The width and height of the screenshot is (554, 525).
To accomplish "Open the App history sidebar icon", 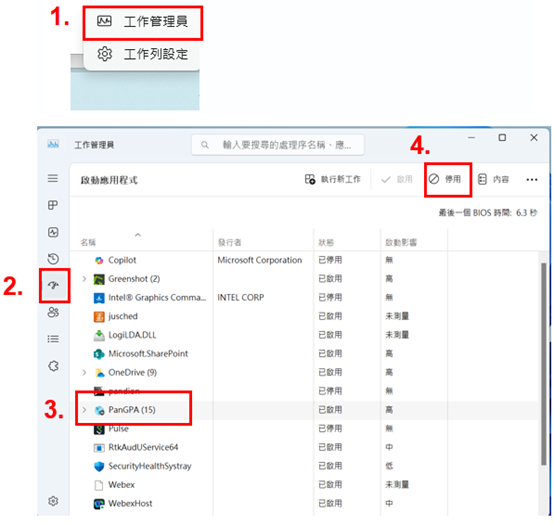I will (53, 259).
